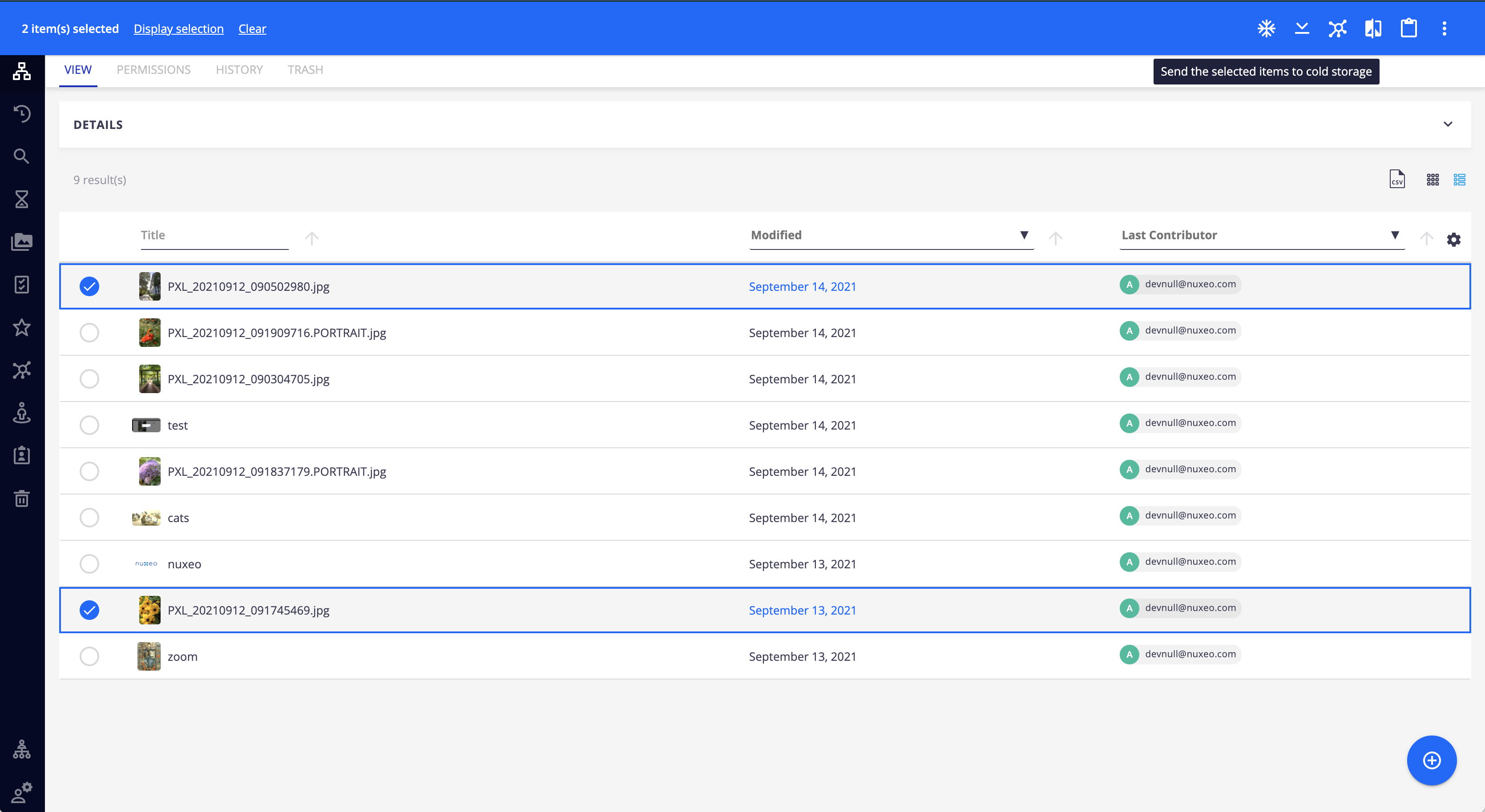Click devnull@nuxeo.com contributor in zoom row
The width and height of the screenshot is (1485, 812).
coord(1180,654)
